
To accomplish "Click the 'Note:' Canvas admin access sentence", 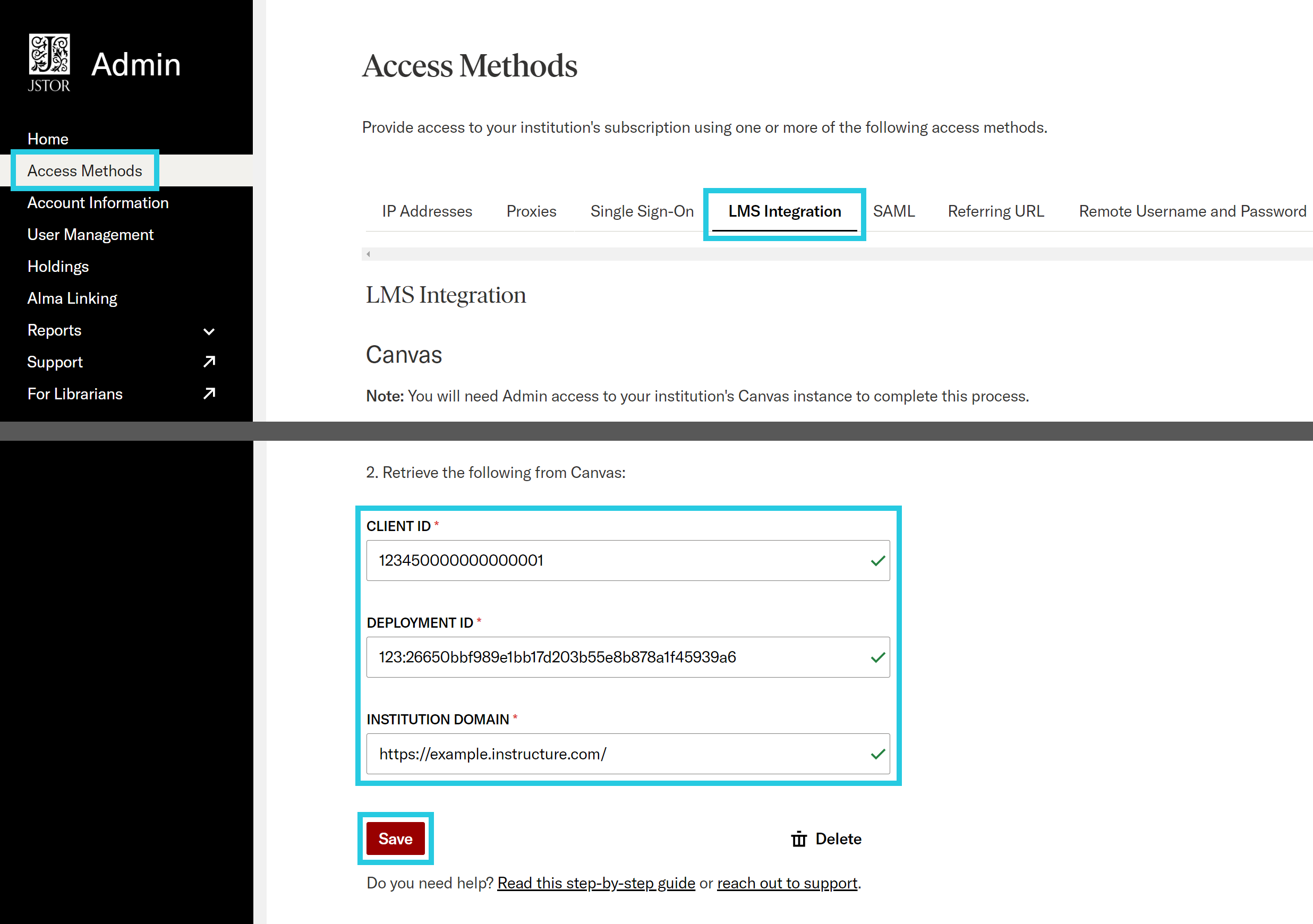I will click(x=697, y=396).
